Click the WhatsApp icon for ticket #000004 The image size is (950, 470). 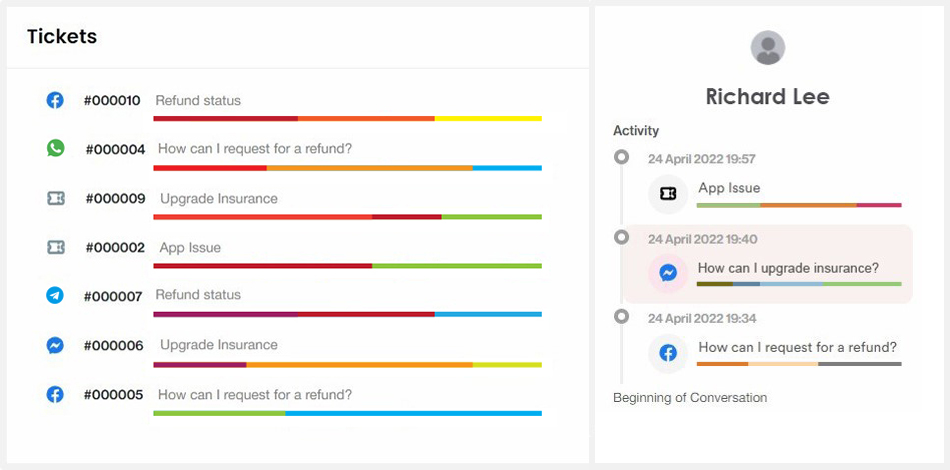pos(55,148)
